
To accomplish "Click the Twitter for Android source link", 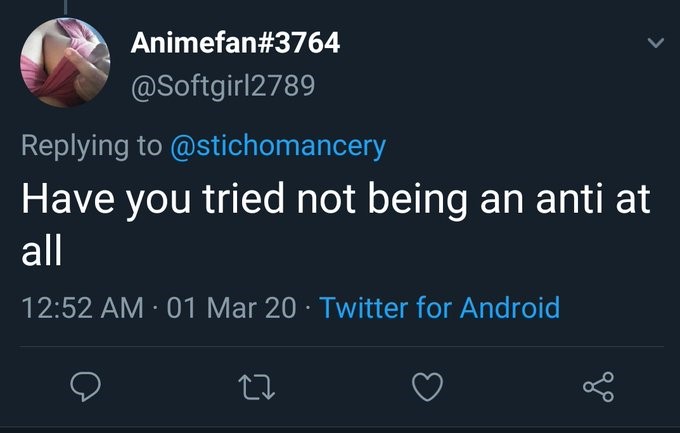I will 439,306.
